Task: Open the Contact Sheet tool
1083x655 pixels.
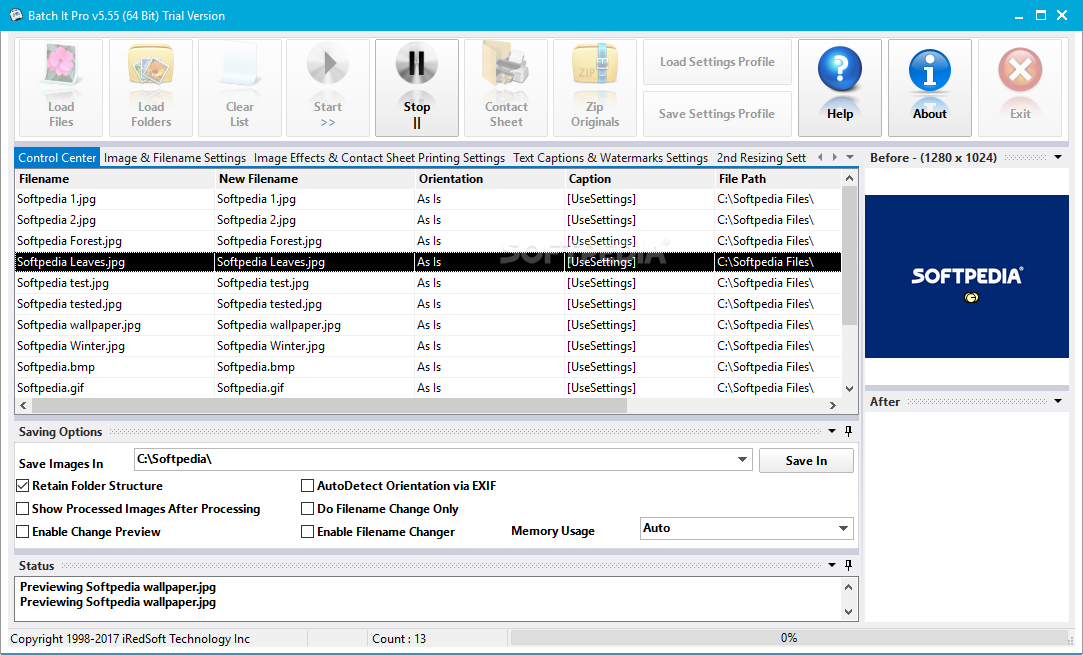Action: pos(506,88)
